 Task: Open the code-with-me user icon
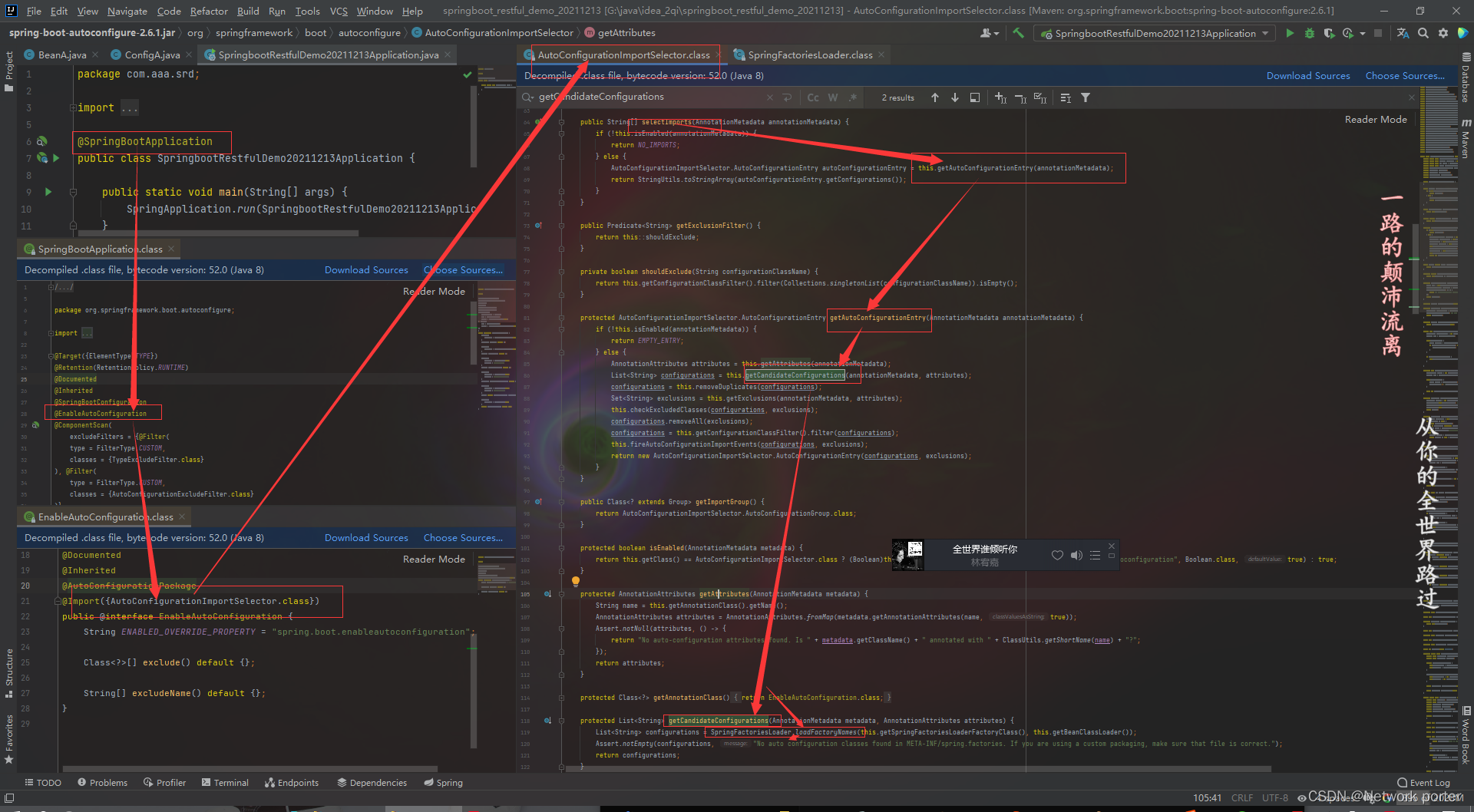click(x=989, y=33)
